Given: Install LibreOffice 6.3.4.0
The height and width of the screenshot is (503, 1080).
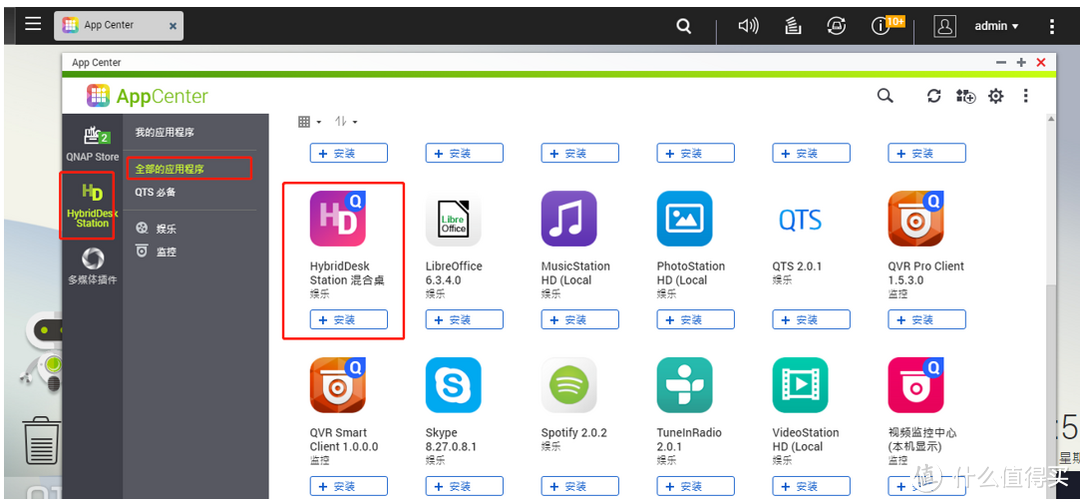Looking at the screenshot, I should coord(464,320).
